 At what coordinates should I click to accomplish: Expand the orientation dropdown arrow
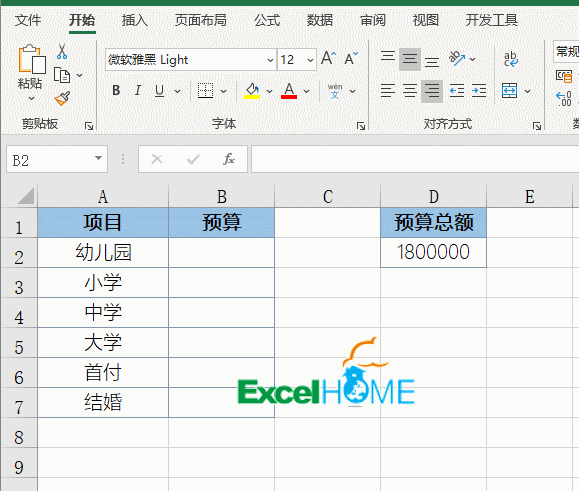point(472,59)
